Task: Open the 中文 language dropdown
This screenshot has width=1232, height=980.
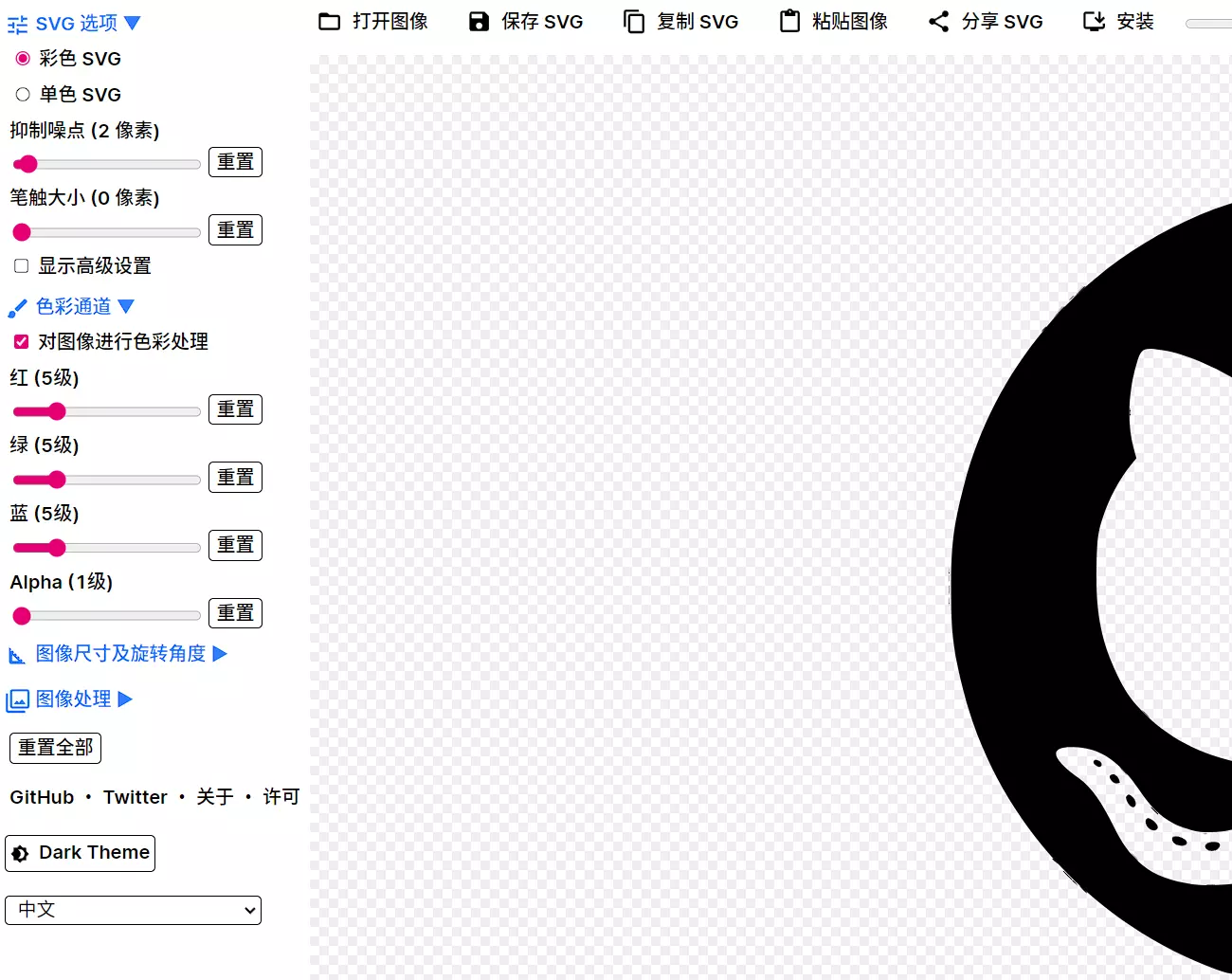Action: pyautogui.click(x=133, y=910)
